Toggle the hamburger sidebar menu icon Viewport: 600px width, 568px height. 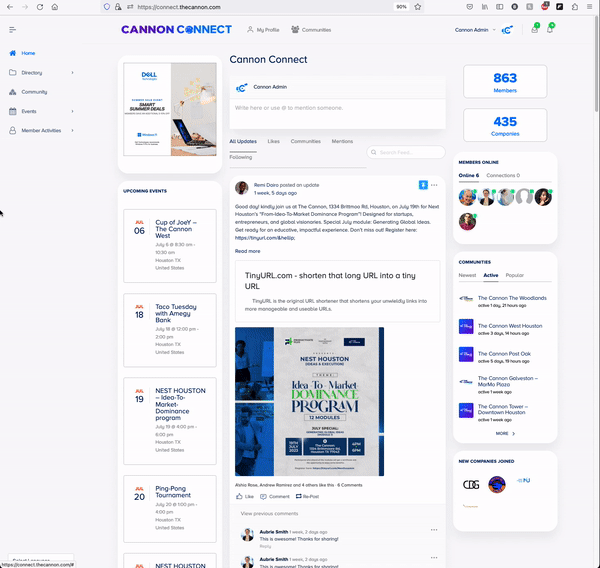point(13,30)
